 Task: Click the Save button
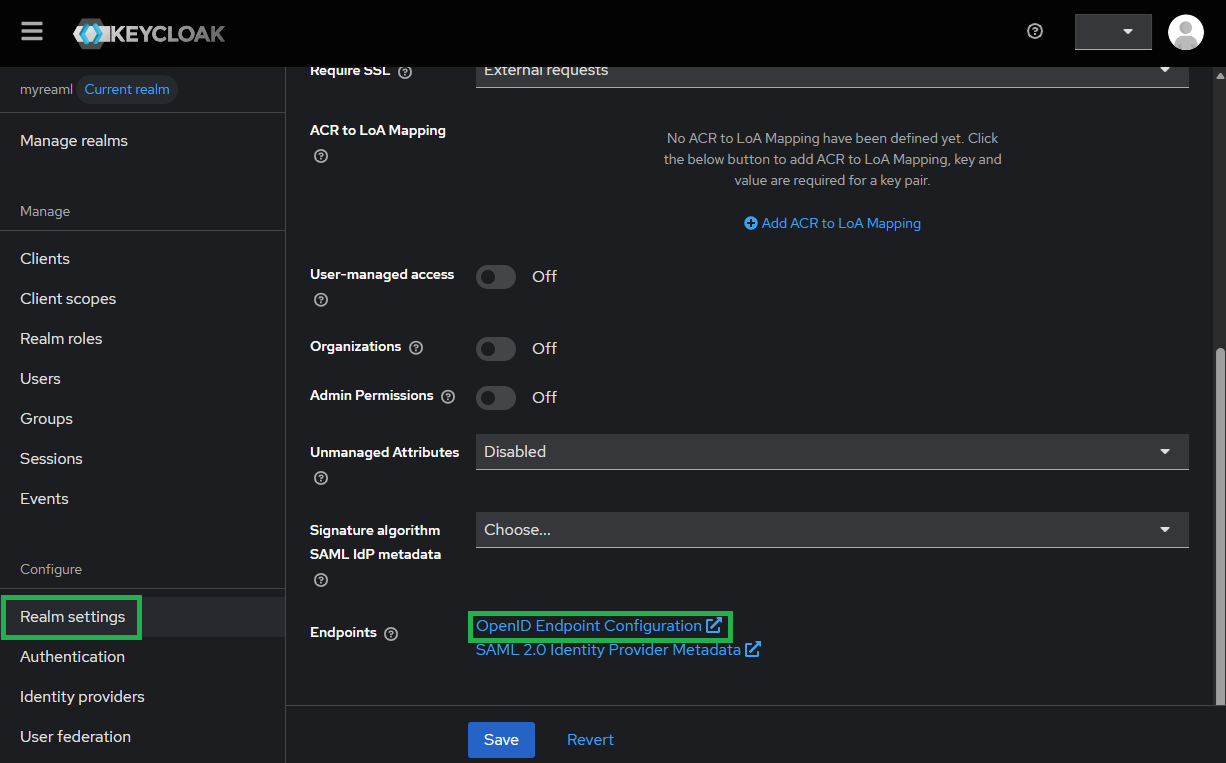[x=501, y=740]
